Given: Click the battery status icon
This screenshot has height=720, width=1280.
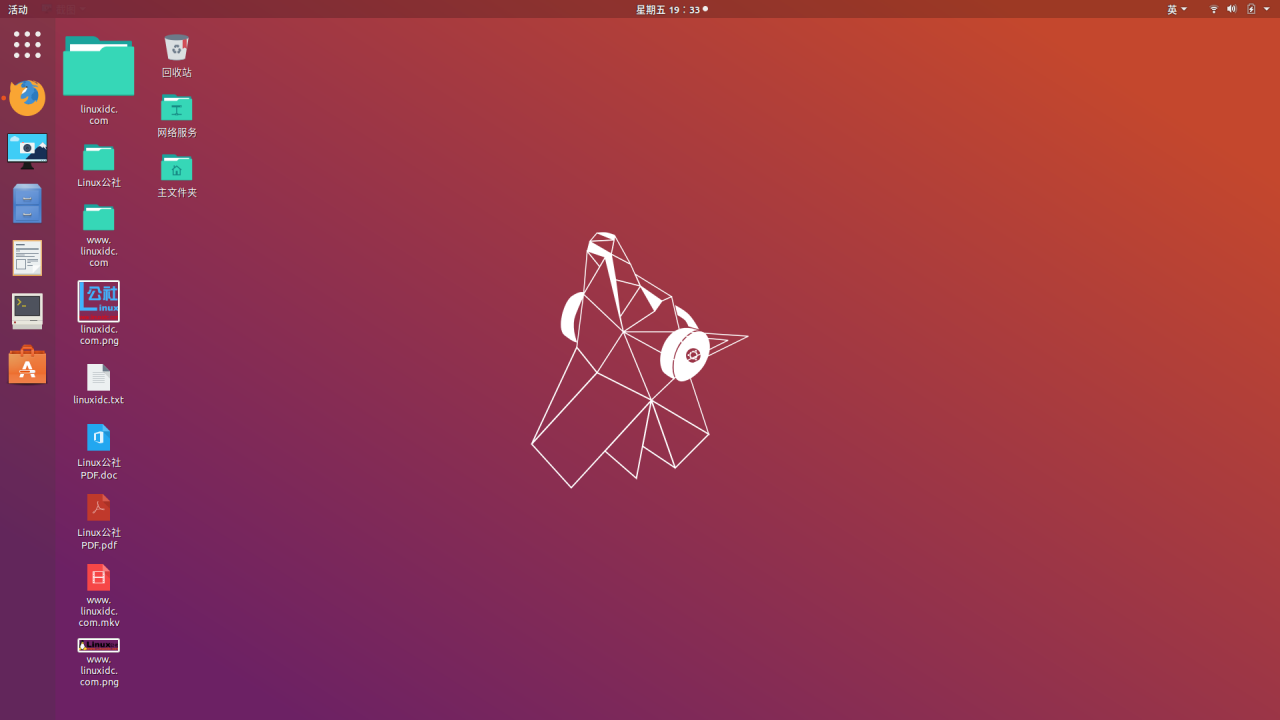Looking at the screenshot, I should click(x=1251, y=9).
